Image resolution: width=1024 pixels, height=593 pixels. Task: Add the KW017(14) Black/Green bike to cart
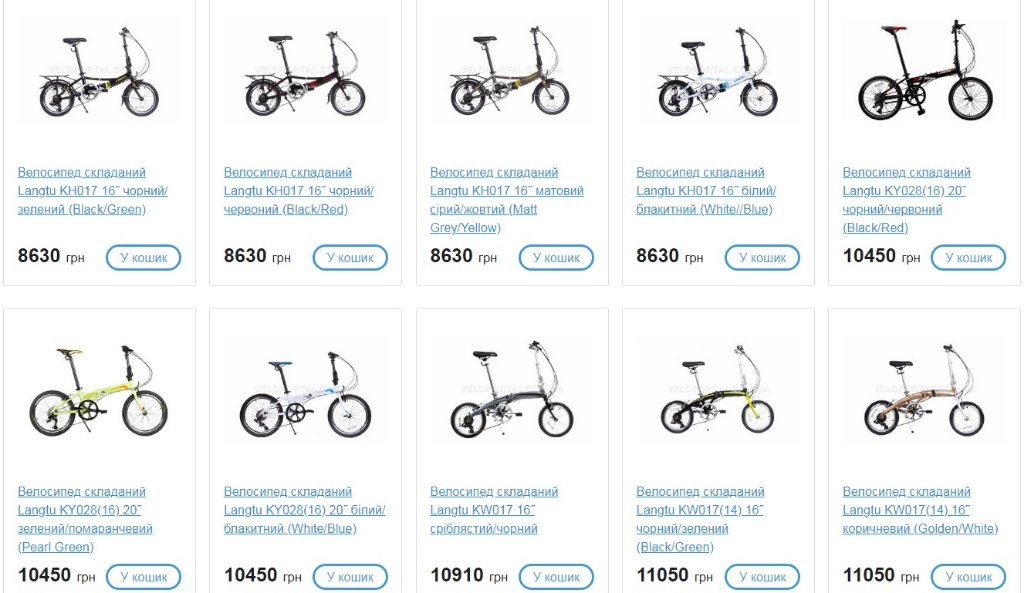pyautogui.click(x=762, y=577)
